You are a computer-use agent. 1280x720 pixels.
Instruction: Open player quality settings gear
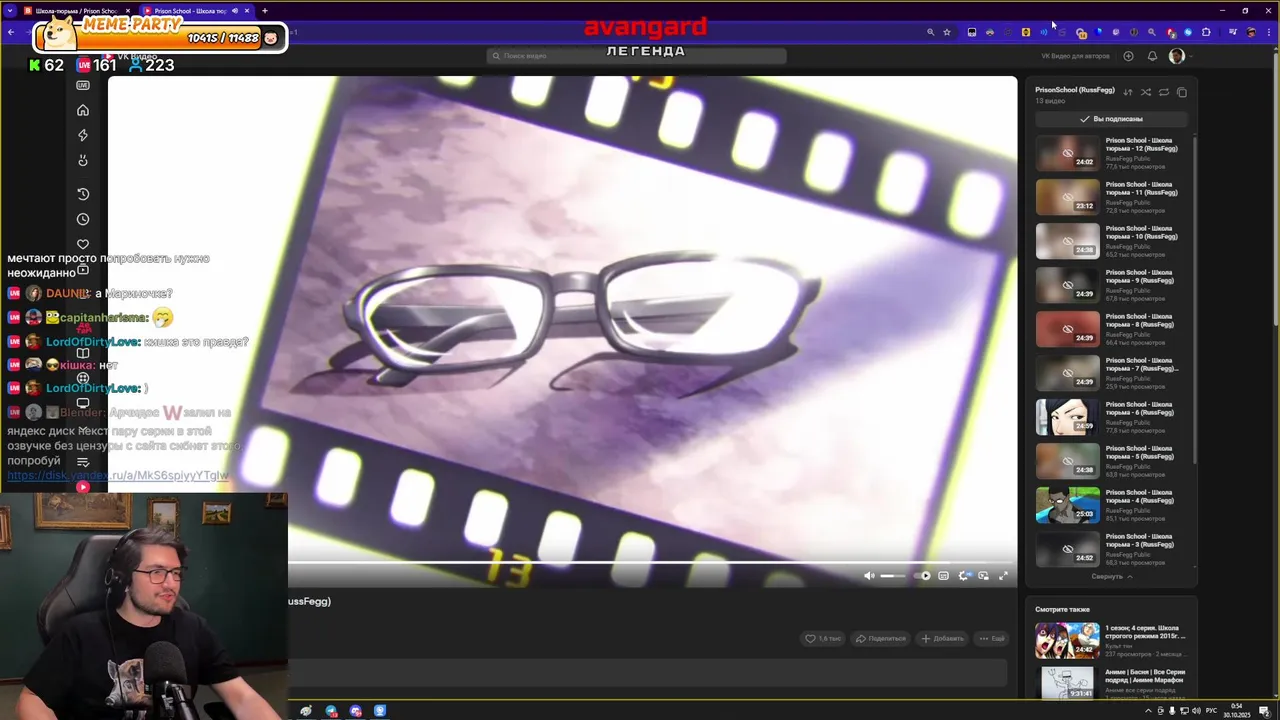tap(963, 576)
